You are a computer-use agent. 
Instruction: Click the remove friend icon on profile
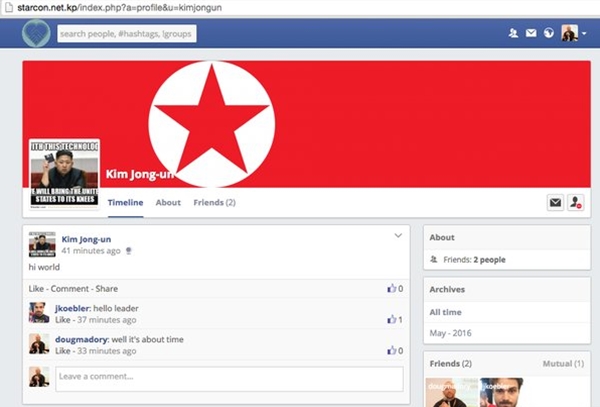[576, 202]
